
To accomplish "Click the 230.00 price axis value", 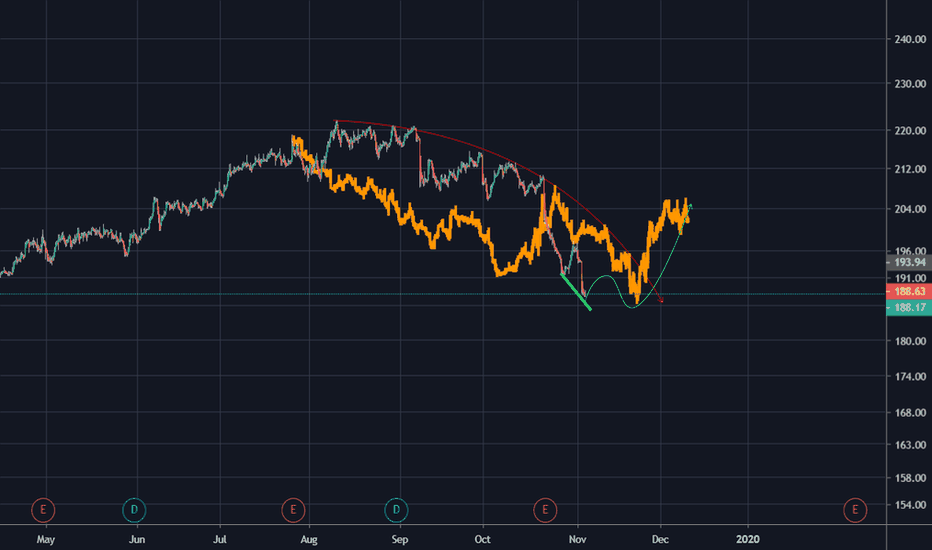I will pyautogui.click(x=910, y=84).
